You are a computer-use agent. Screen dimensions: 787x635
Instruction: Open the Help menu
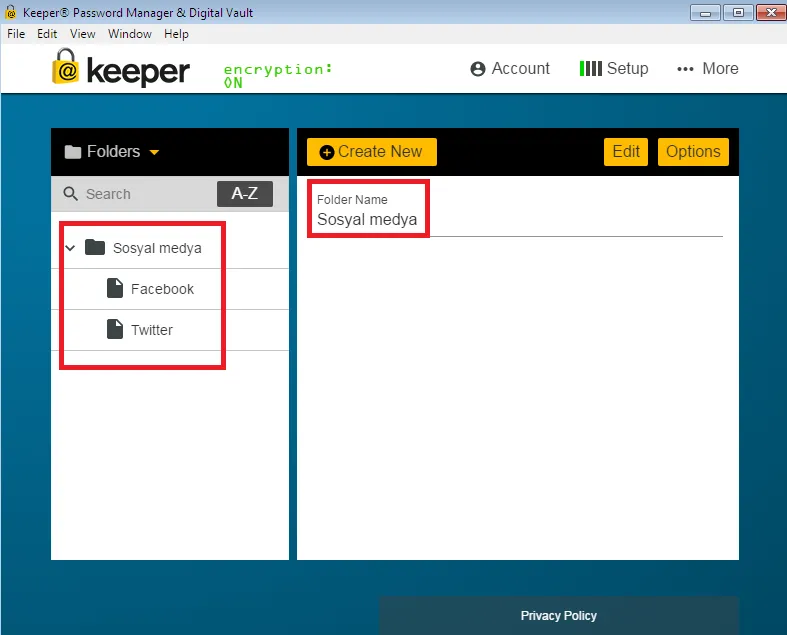click(176, 34)
